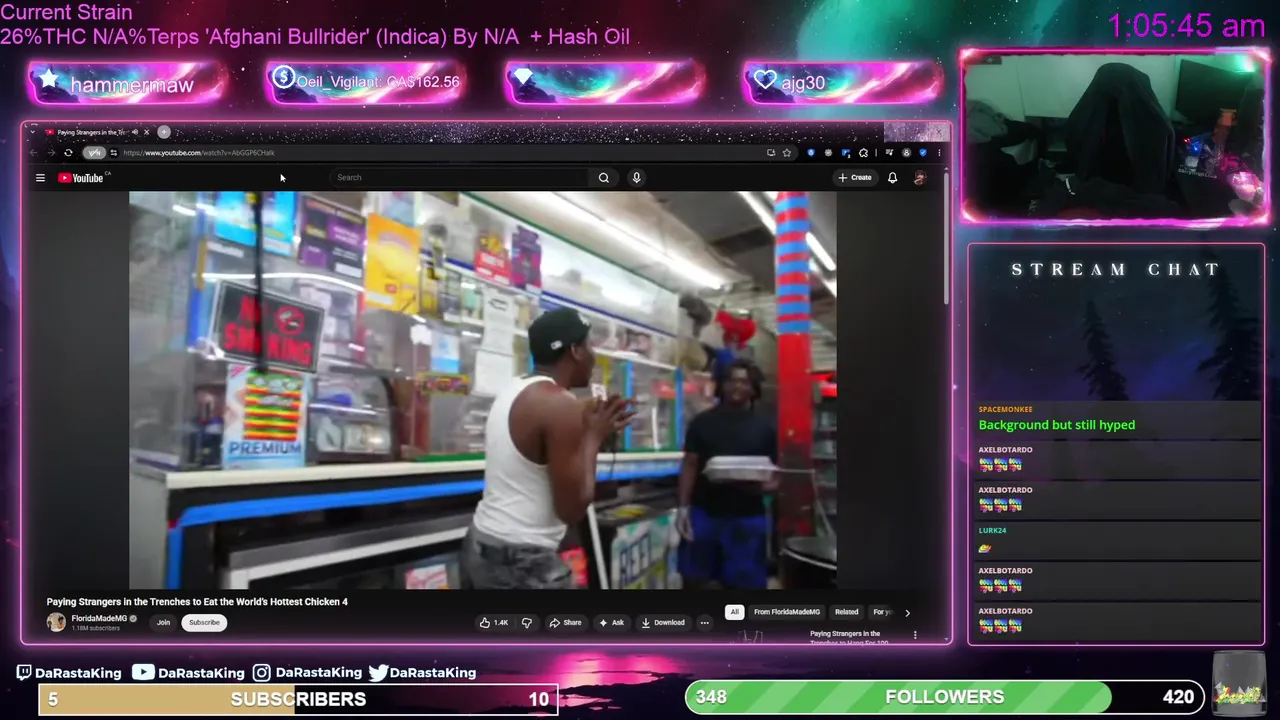Click the browser address bar URL
The width and height of the screenshot is (1280, 720).
click(x=199, y=153)
